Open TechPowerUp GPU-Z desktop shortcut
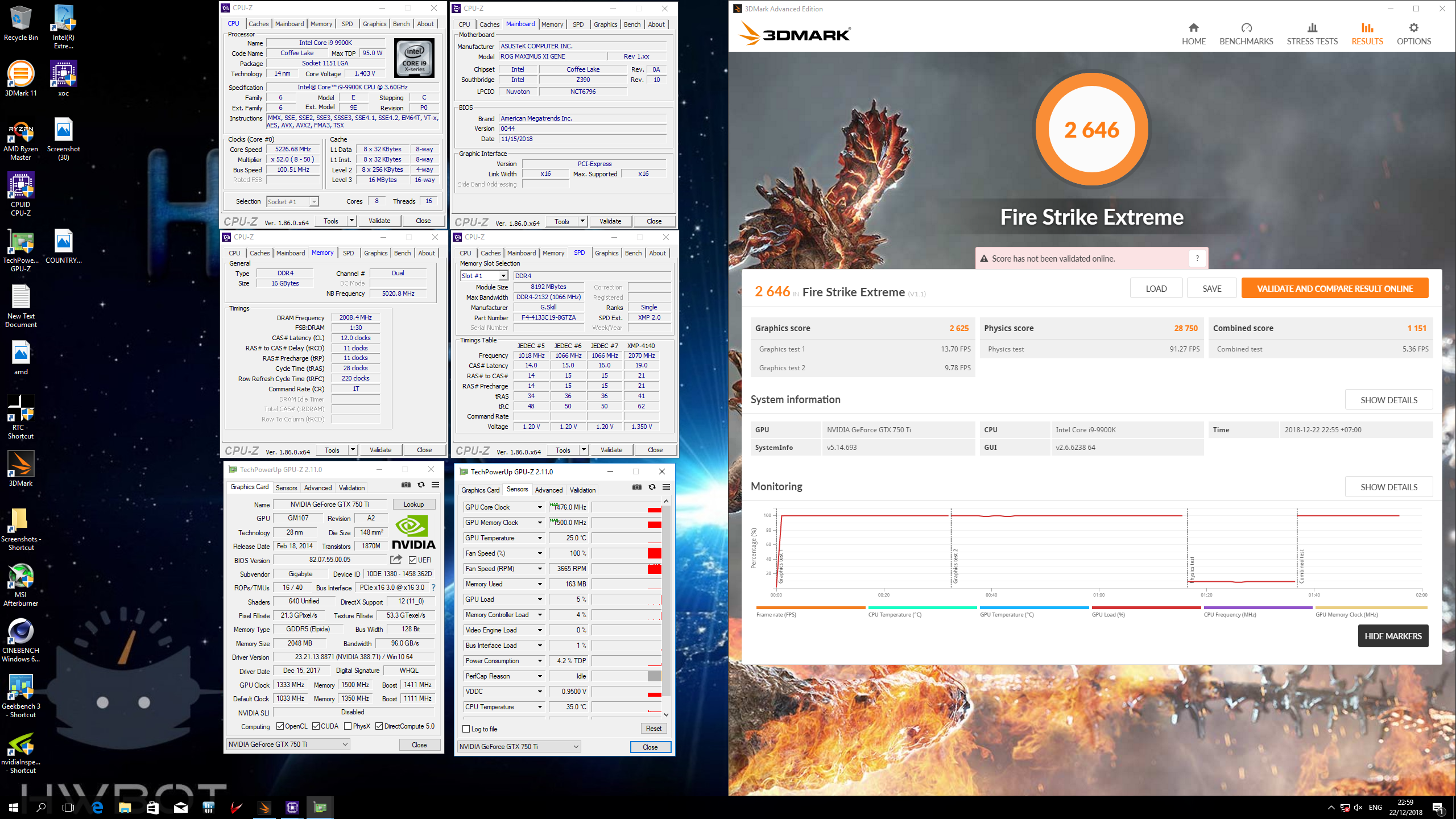The image size is (1456, 819). coord(21,250)
